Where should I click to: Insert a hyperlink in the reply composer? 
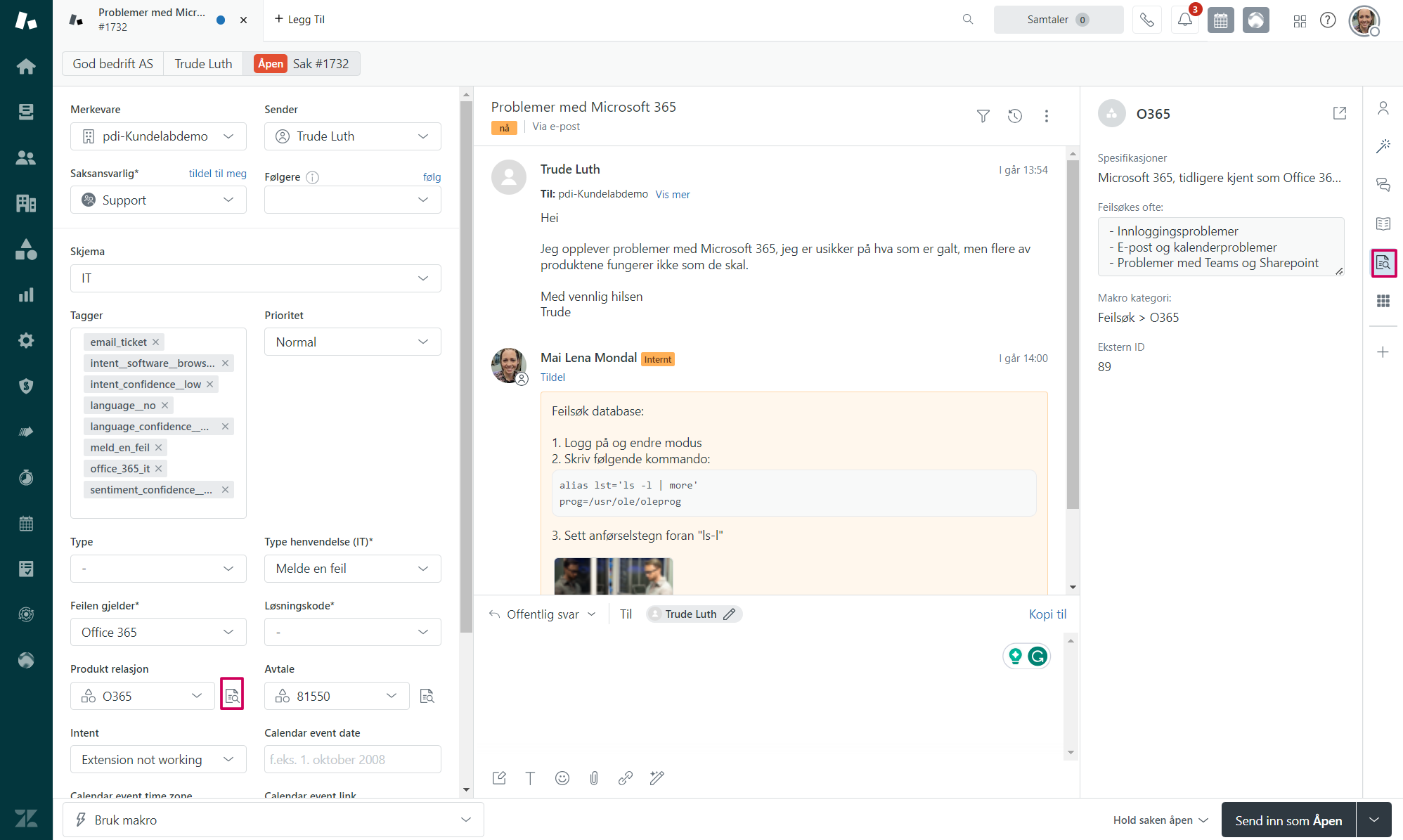pos(625,778)
